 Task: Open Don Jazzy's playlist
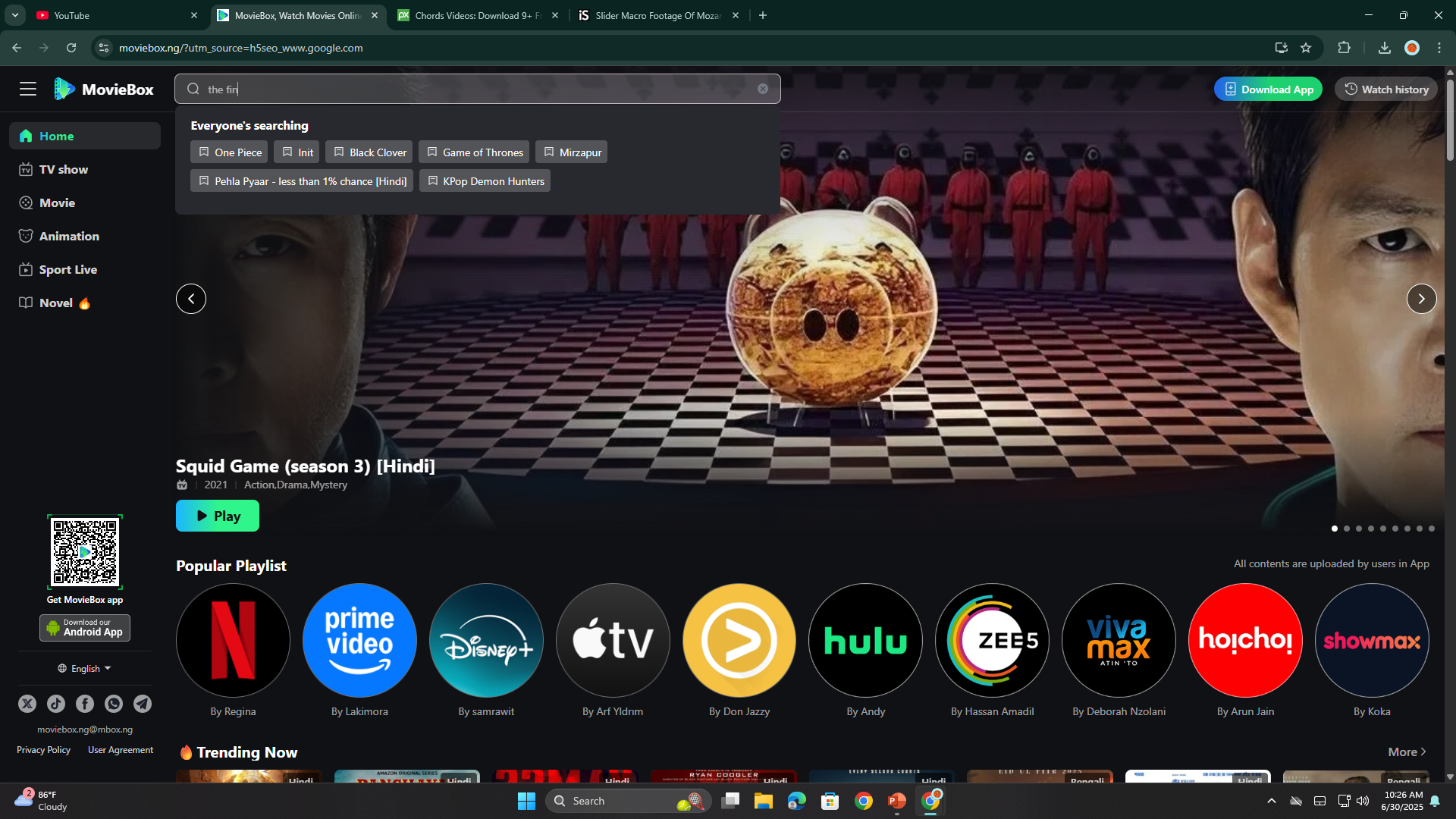739,640
